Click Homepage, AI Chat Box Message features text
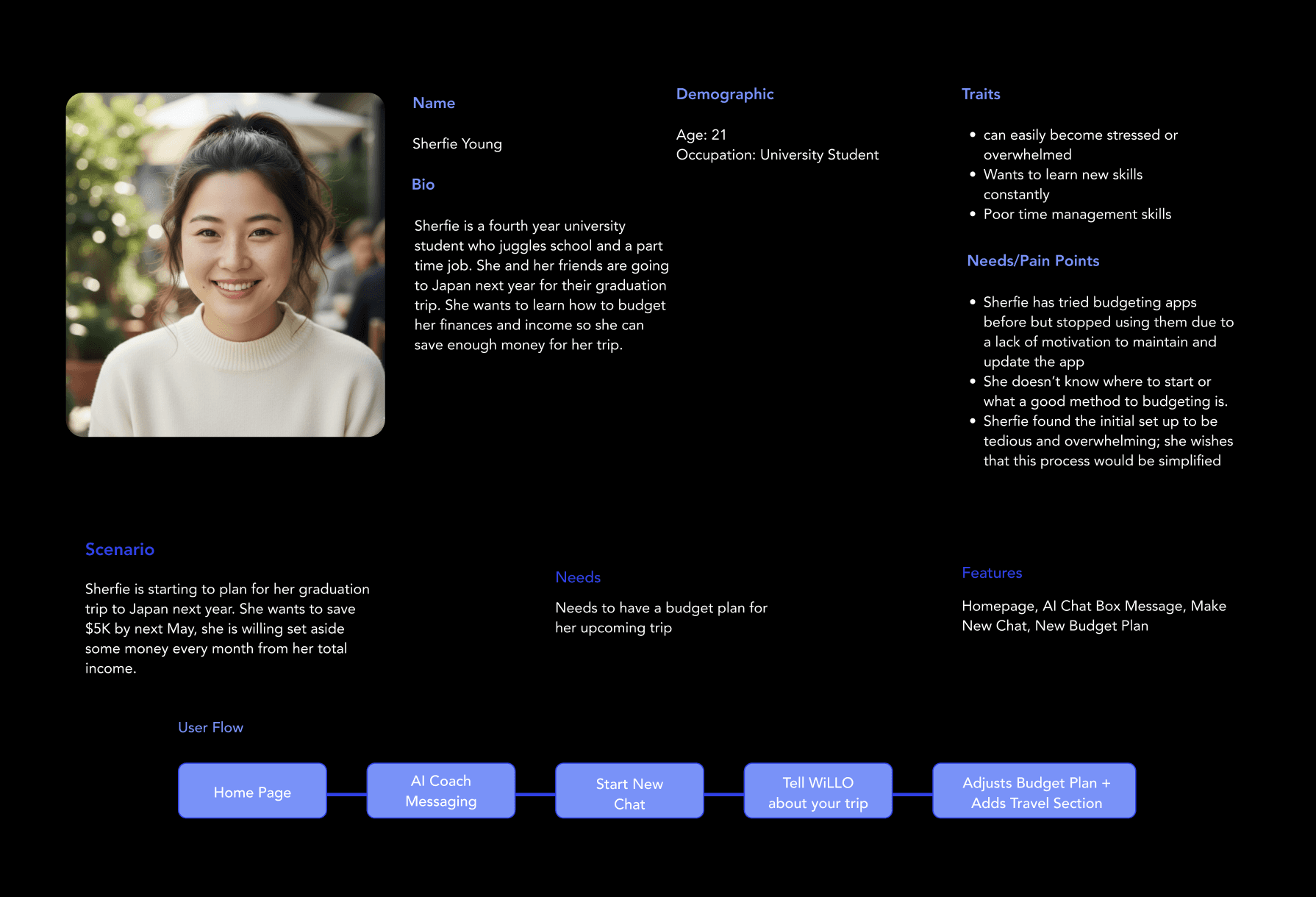 coord(1094,615)
